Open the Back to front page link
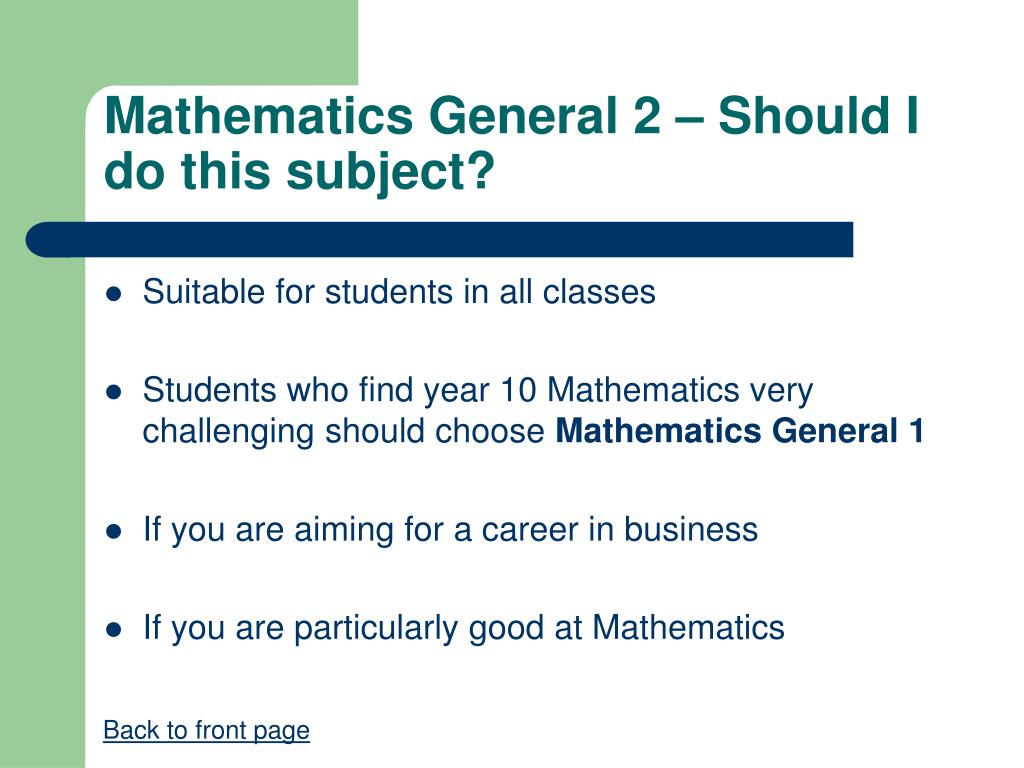This screenshot has height=768, width=1024. click(x=206, y=730)
